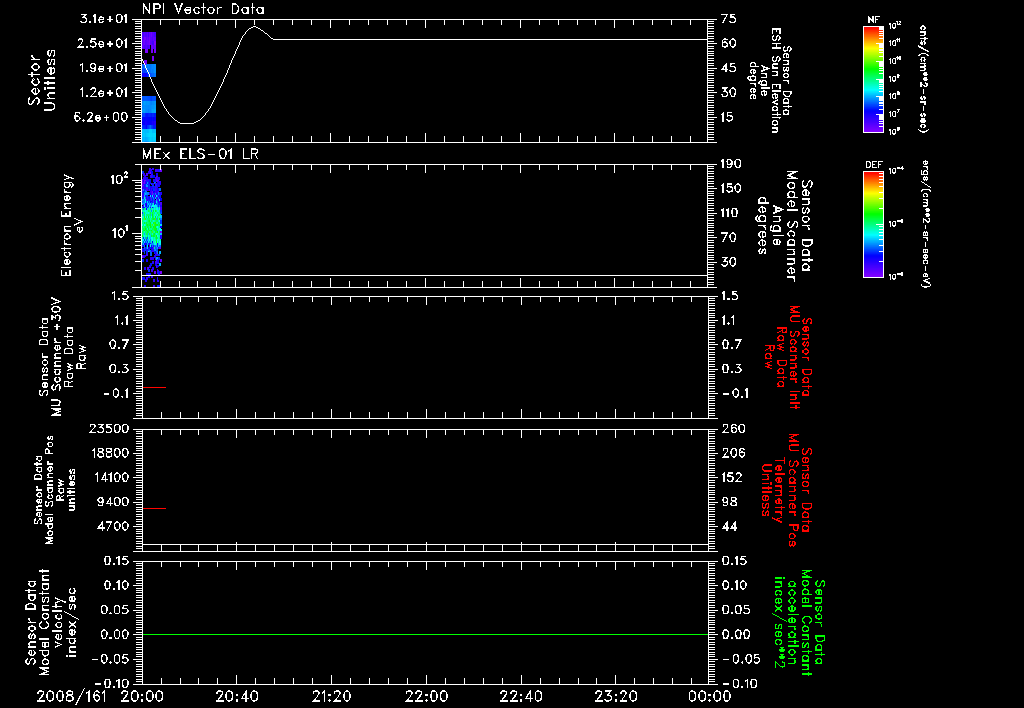
Task: Click the "9400" scanner position tick label
Action: coord(114,502)
